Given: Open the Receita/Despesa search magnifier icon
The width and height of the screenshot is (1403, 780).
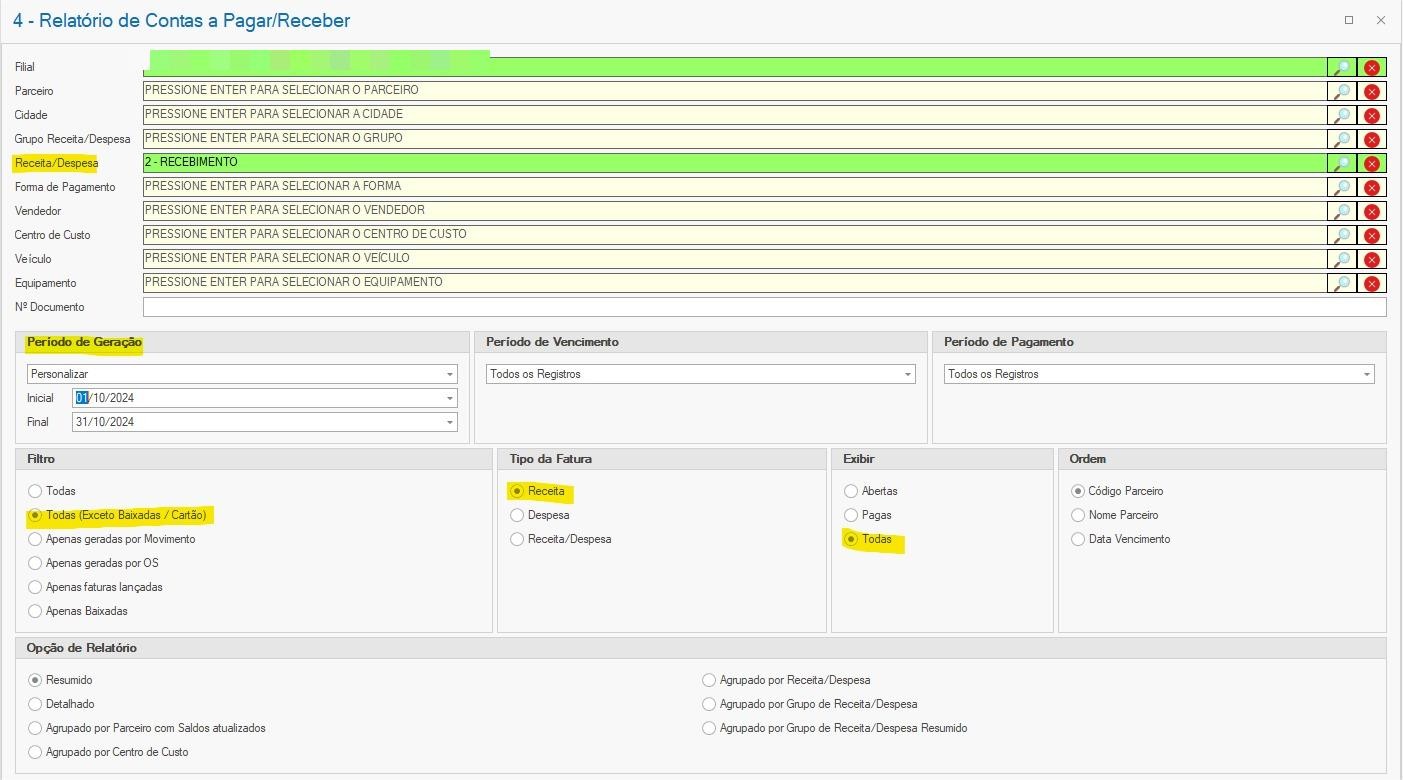Looking at the screenshot, I should pyautogui.click(x=1342, y=163).
